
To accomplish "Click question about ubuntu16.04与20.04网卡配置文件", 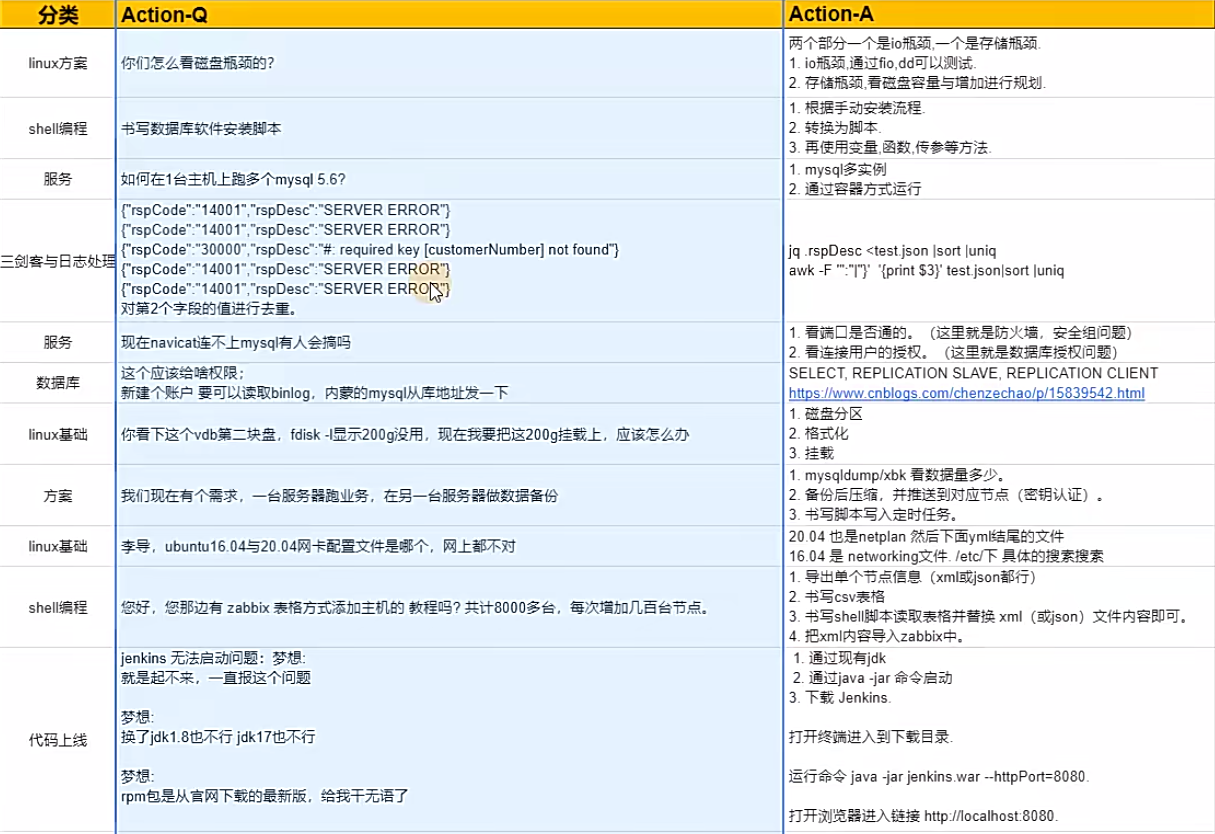I will tap(448, 546).
